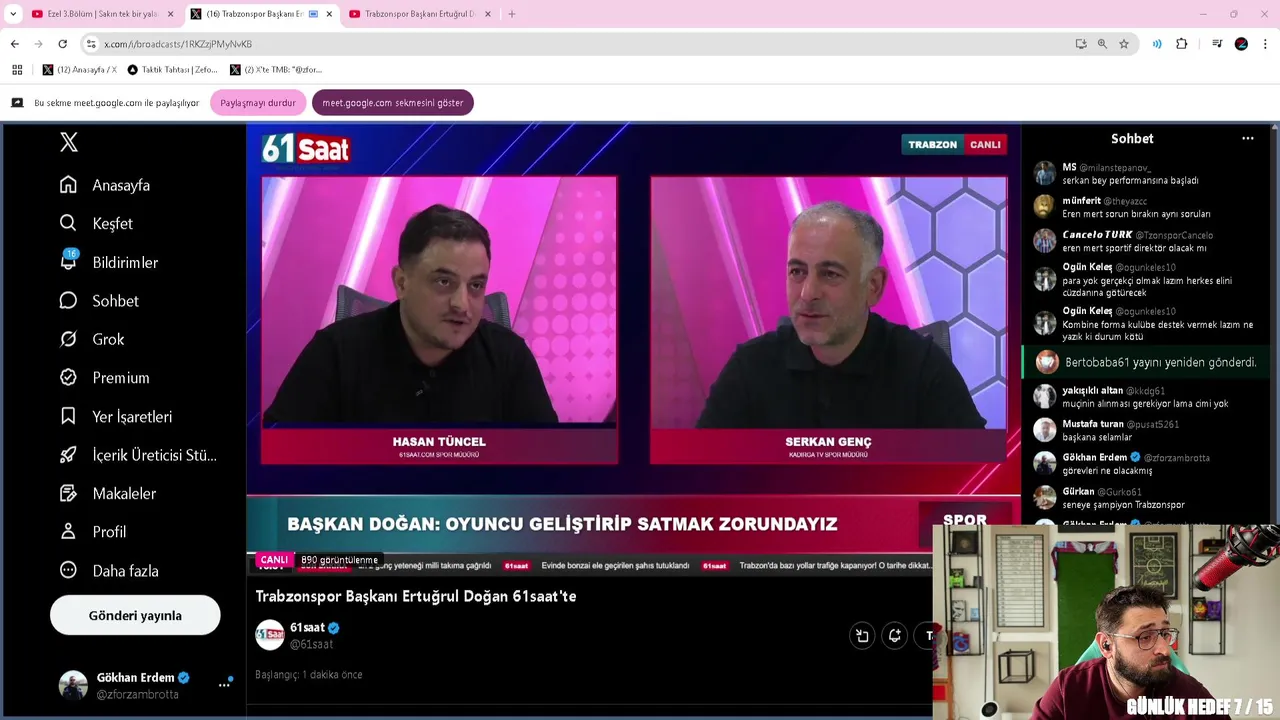Open Anasayfa home icon
The image size is (1280, 720).
(x=68, y=185)
